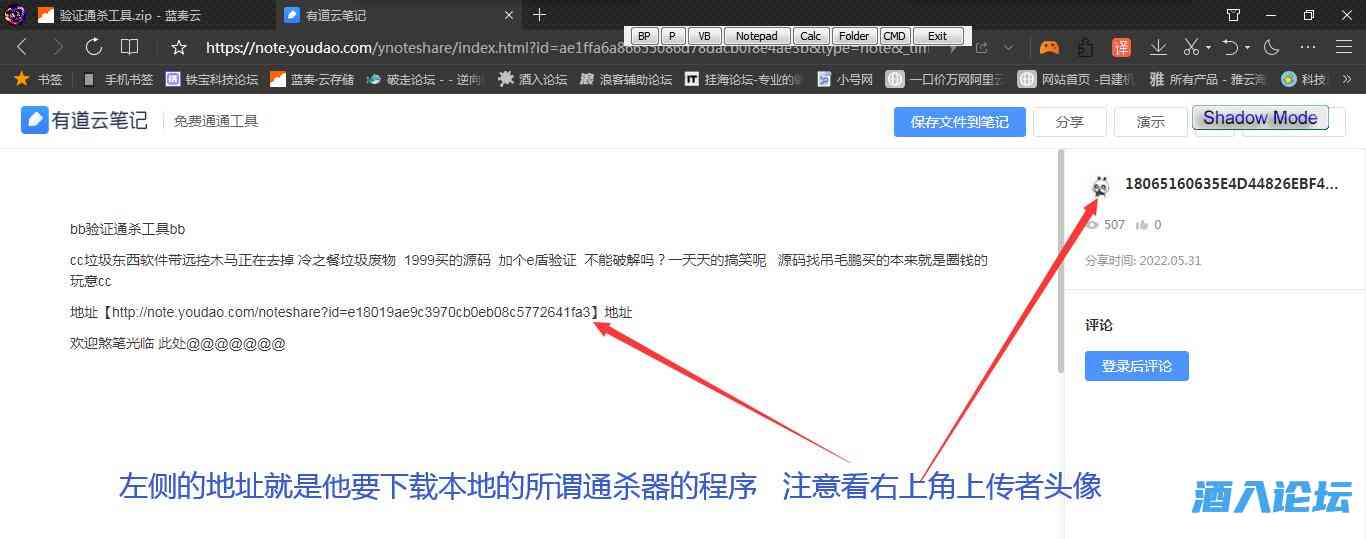Click the BP button in floating toolbar
Image resolution: width=1366 pixels, height=539 pixels.
click(x=643, y=36)
